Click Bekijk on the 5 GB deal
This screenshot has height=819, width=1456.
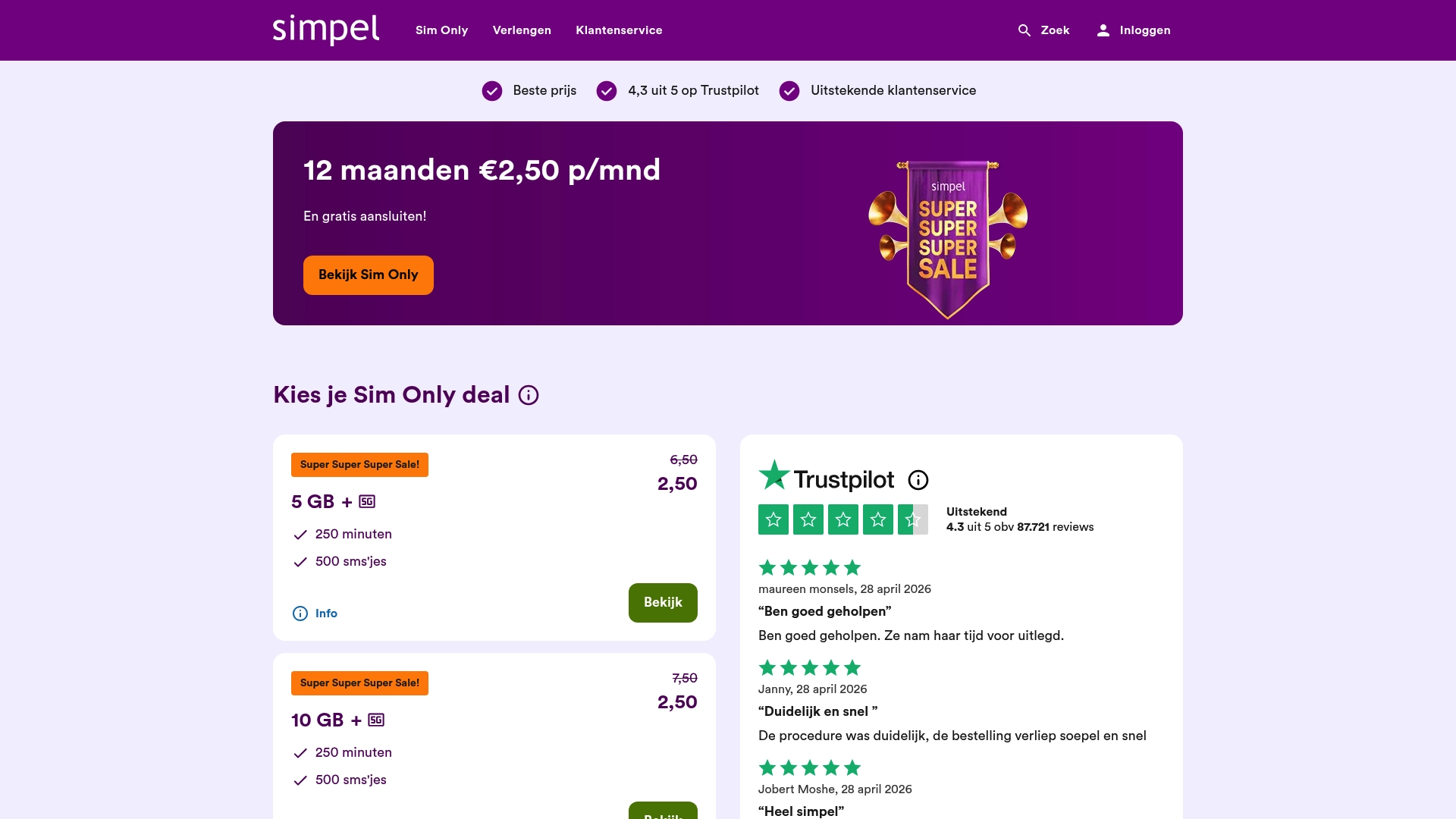pos(662,602)
